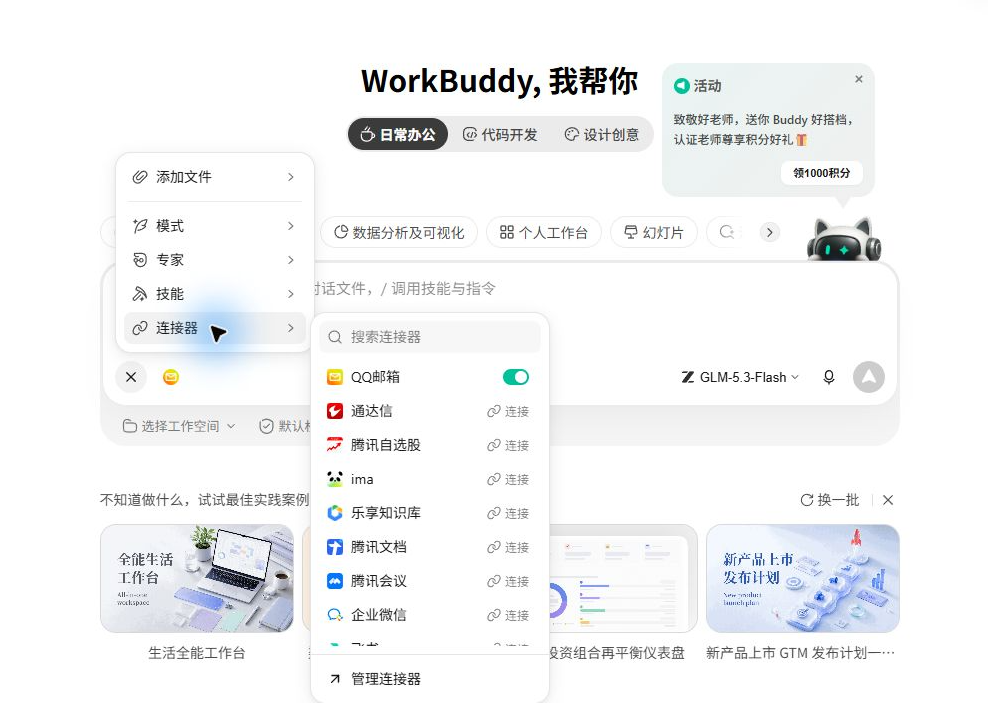
Task: Open the 模式 menu item
Action: pyautogui.click(x=215, y=226)
